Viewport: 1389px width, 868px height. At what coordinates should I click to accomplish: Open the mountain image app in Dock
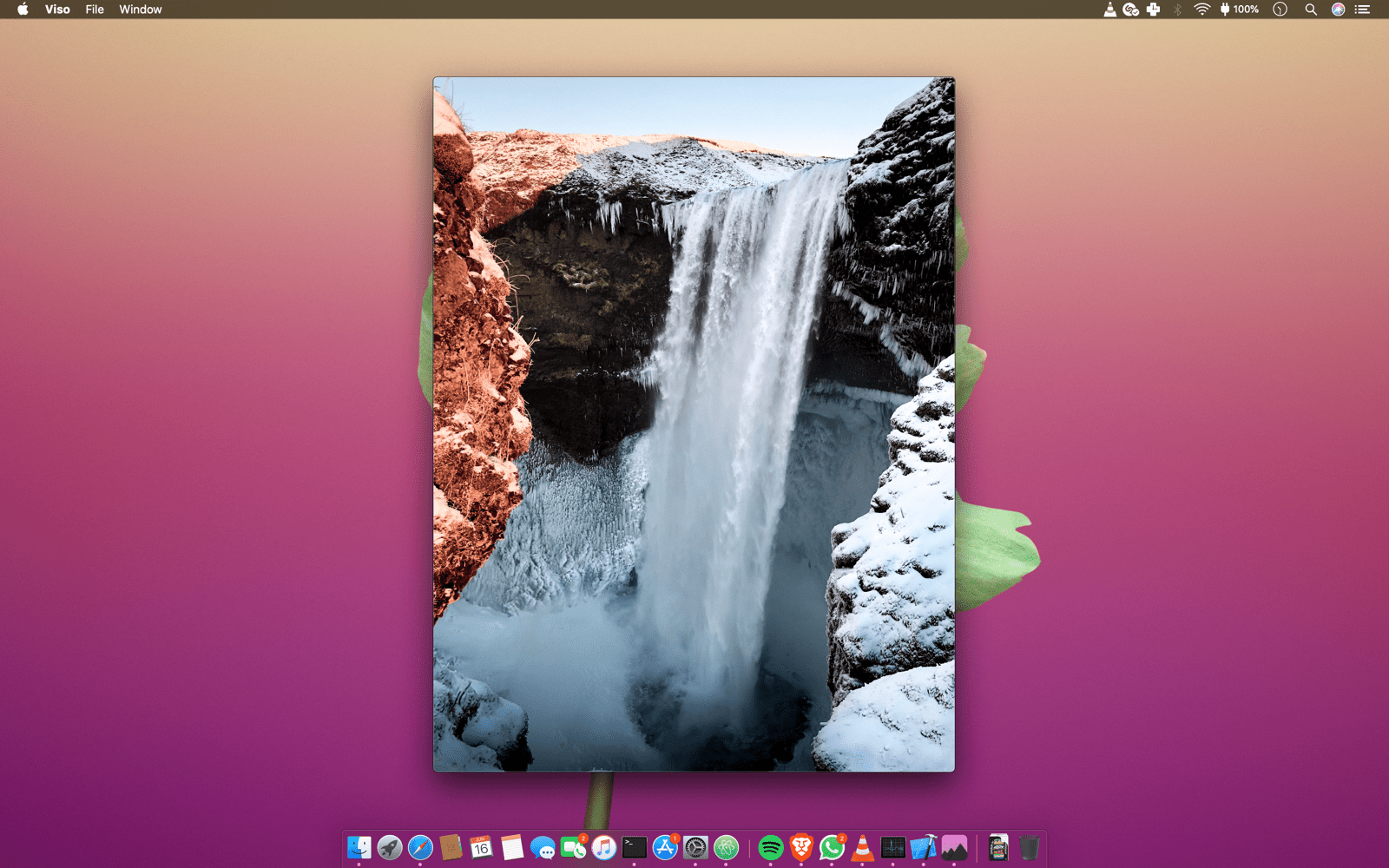(954, 847)
